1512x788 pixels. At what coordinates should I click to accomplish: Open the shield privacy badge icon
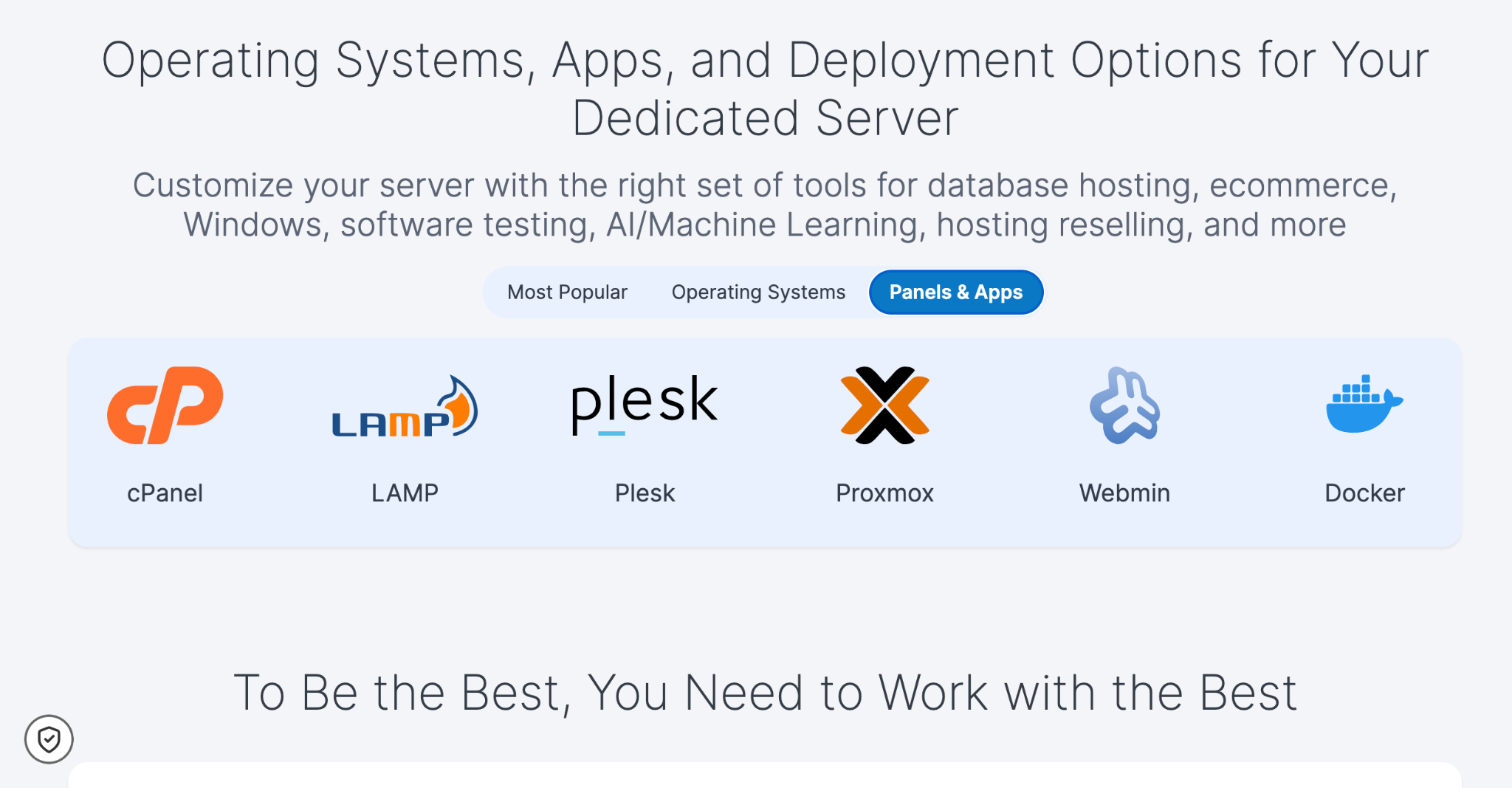coord(49,739)
